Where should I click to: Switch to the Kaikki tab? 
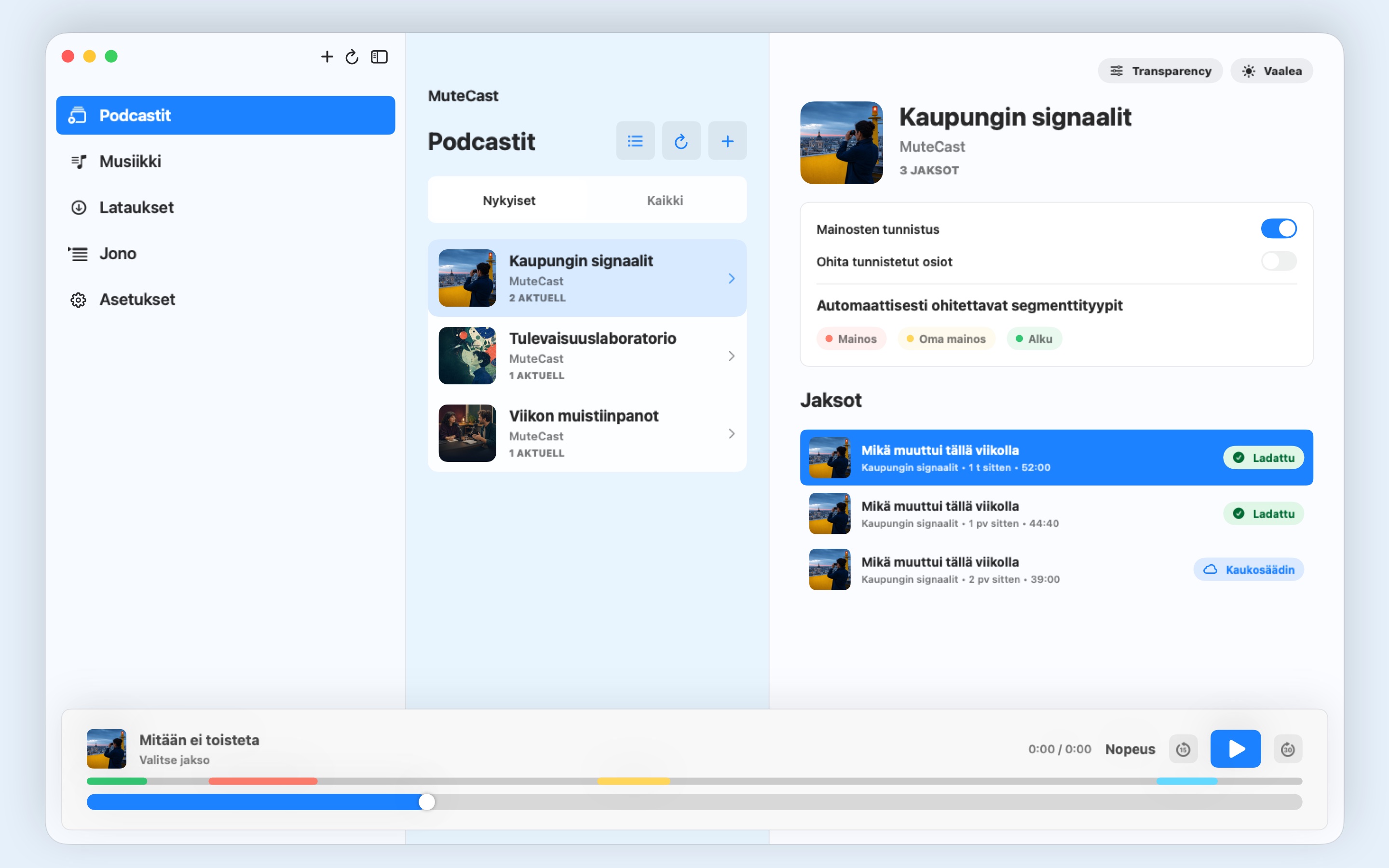point(665,200)
